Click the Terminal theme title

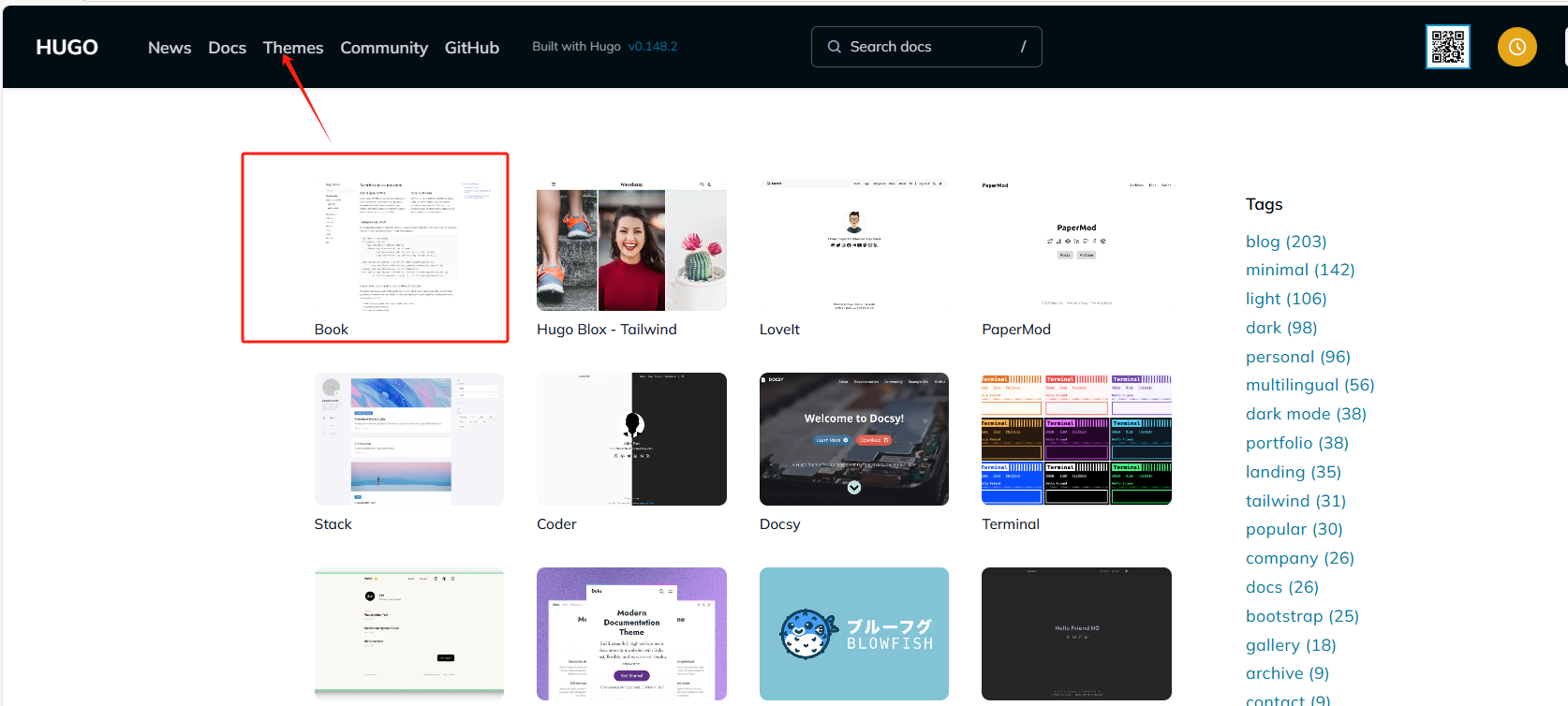click(x=1011, y=524)
